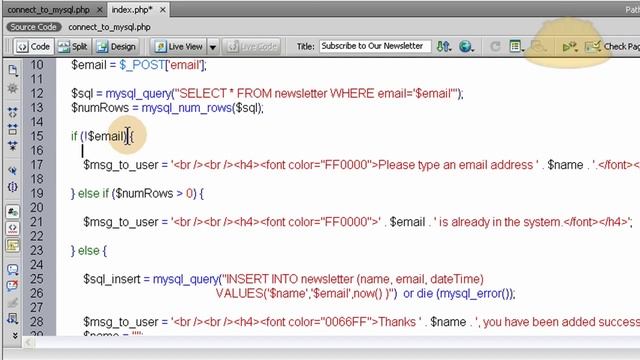
Task: Click the Title field with Subscribe to Our Newsletter
Action: pos(375,46)
